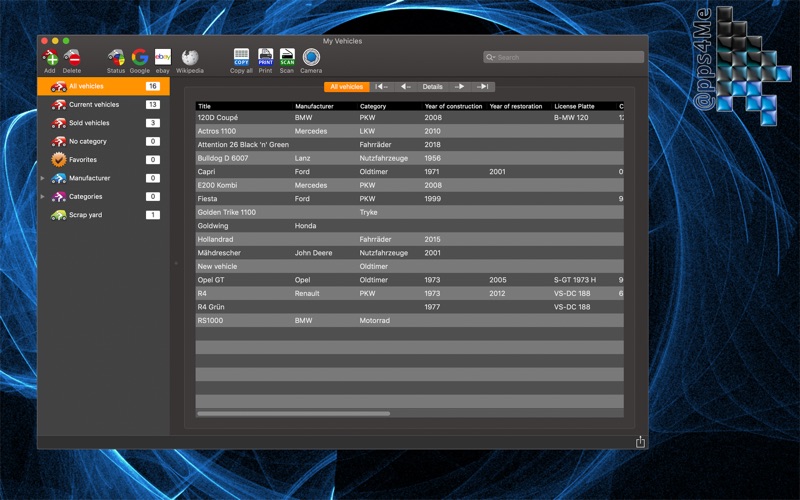The image size is (800, 500).
Task: Sort by the Title column header
Action: coord(244,106)
